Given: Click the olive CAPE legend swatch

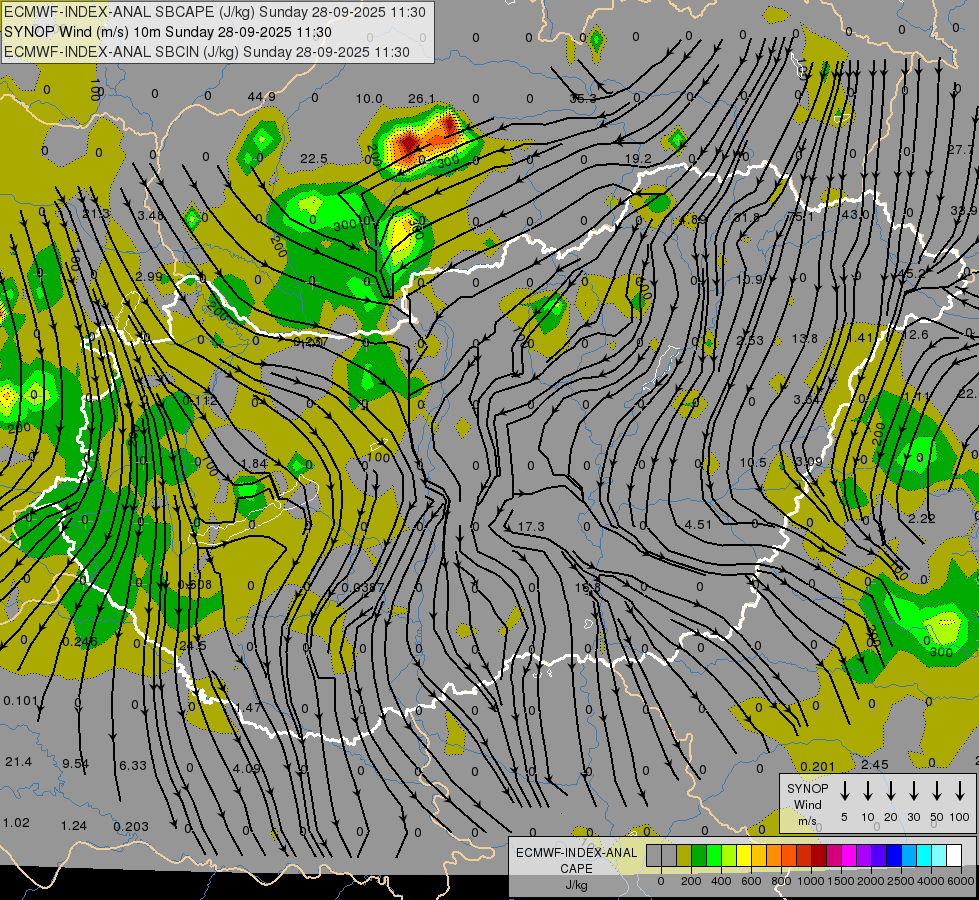Looking at the screenshot, I should (684, 855).
